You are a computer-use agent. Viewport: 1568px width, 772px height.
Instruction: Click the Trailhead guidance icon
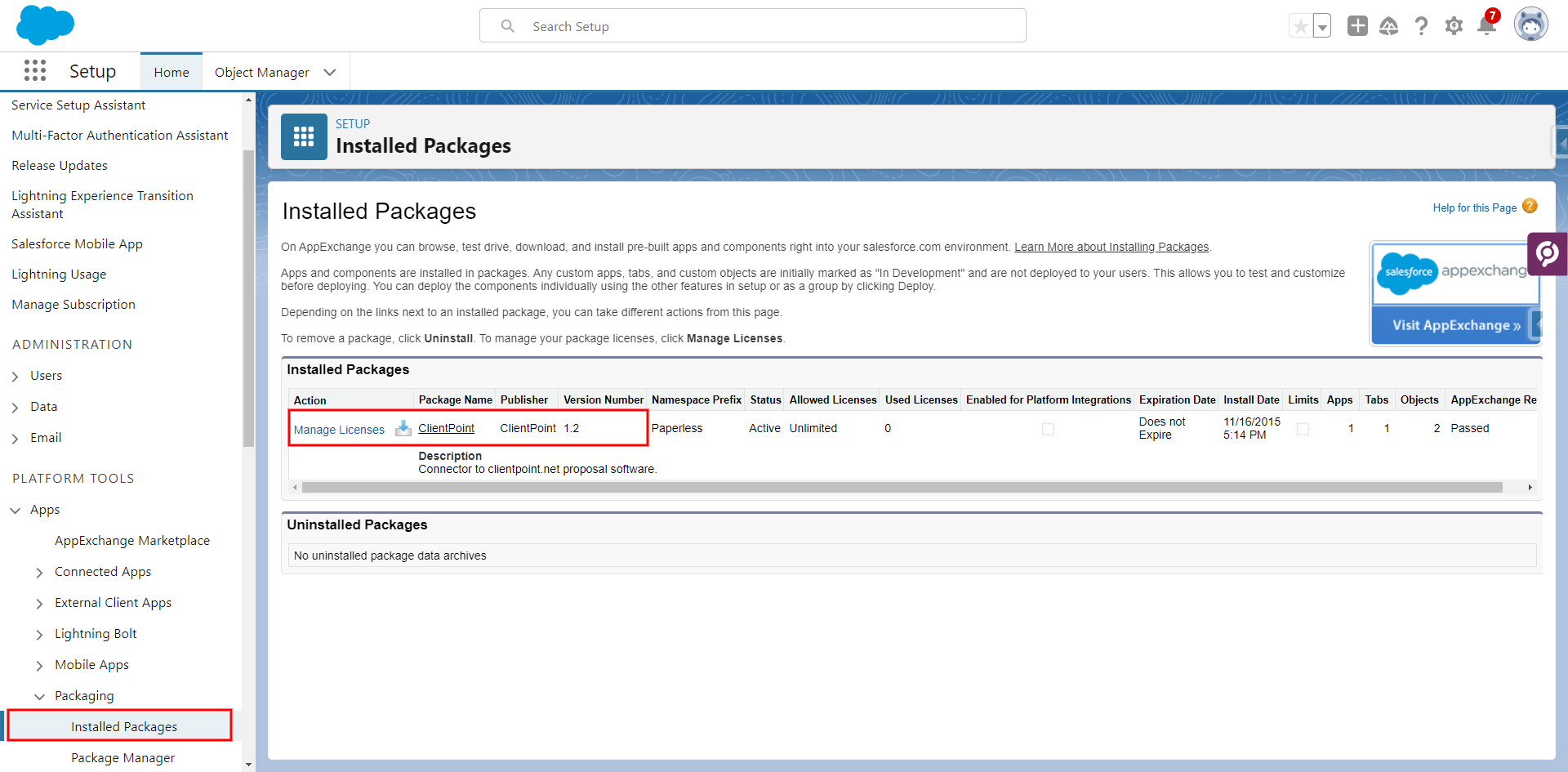tap(1388, 26)
